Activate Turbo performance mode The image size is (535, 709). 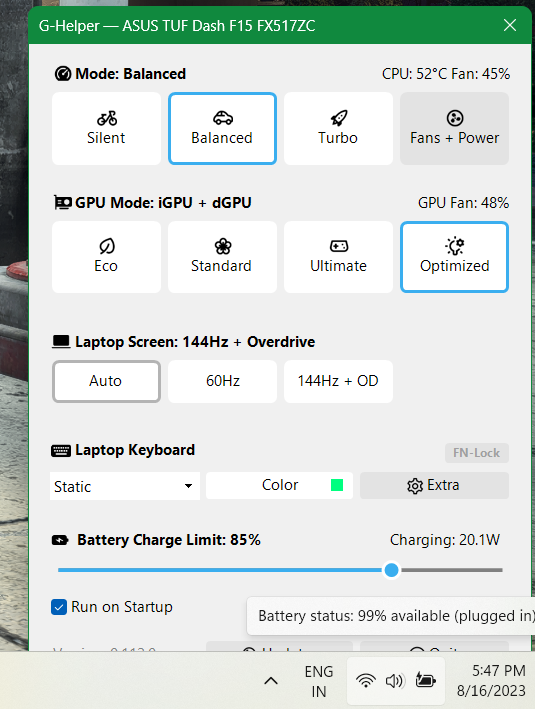[338, 128]
